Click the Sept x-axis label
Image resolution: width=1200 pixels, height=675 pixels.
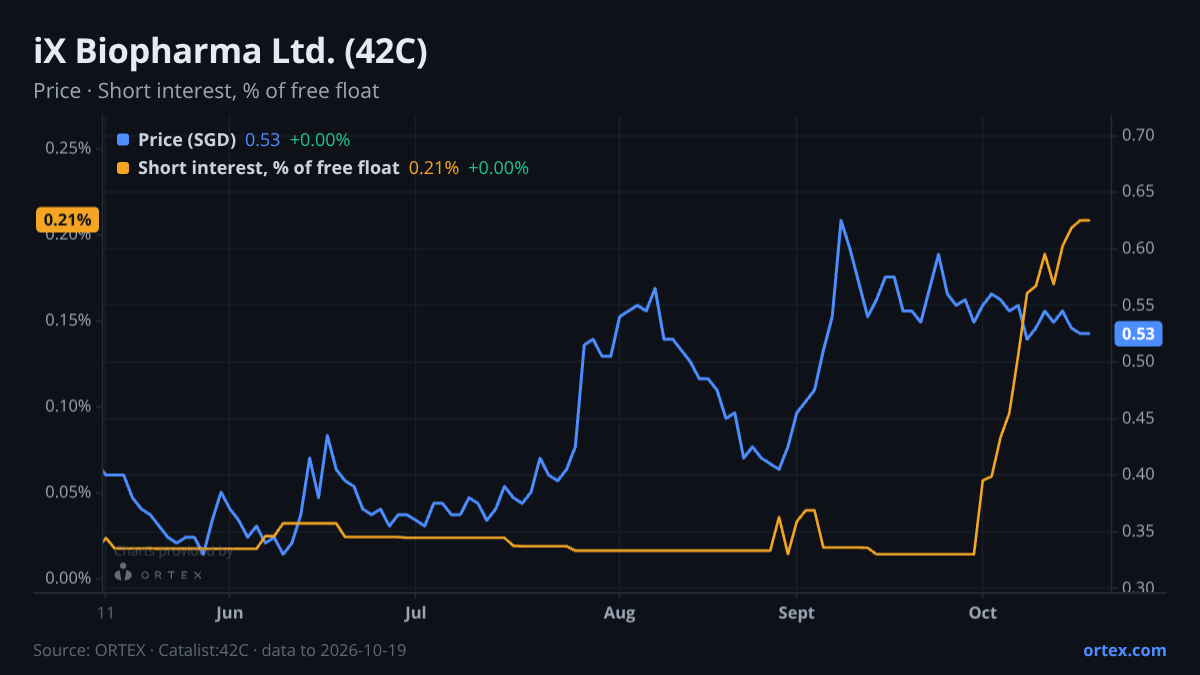pos(797,613)
